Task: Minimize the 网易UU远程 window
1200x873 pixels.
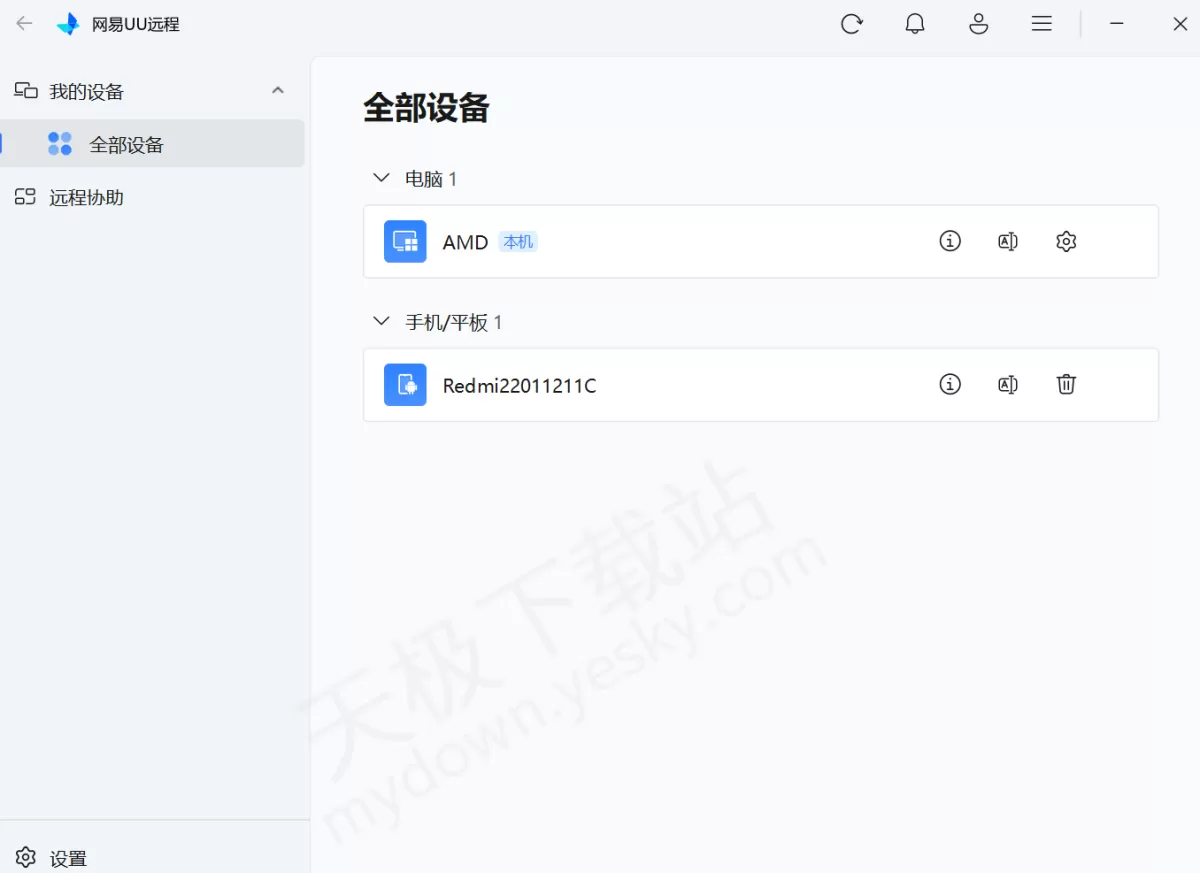Action: pos(1116,24)
